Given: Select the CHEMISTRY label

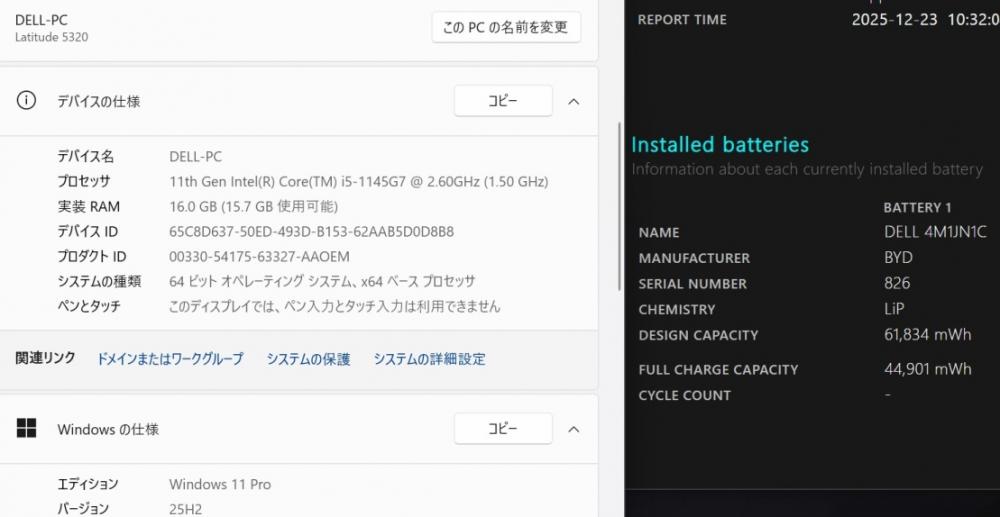Looking at the screenshot, I should tap(677, 310).
